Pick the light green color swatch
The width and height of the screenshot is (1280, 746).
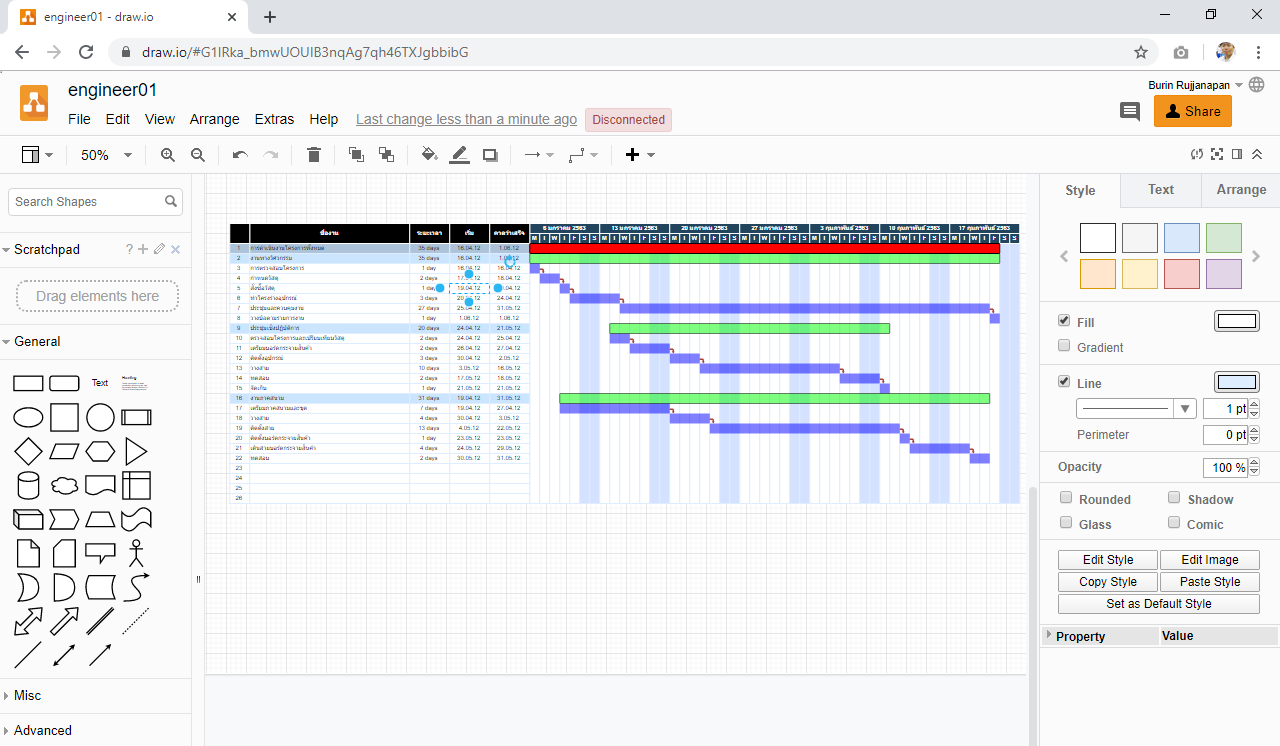[1223, 238]
